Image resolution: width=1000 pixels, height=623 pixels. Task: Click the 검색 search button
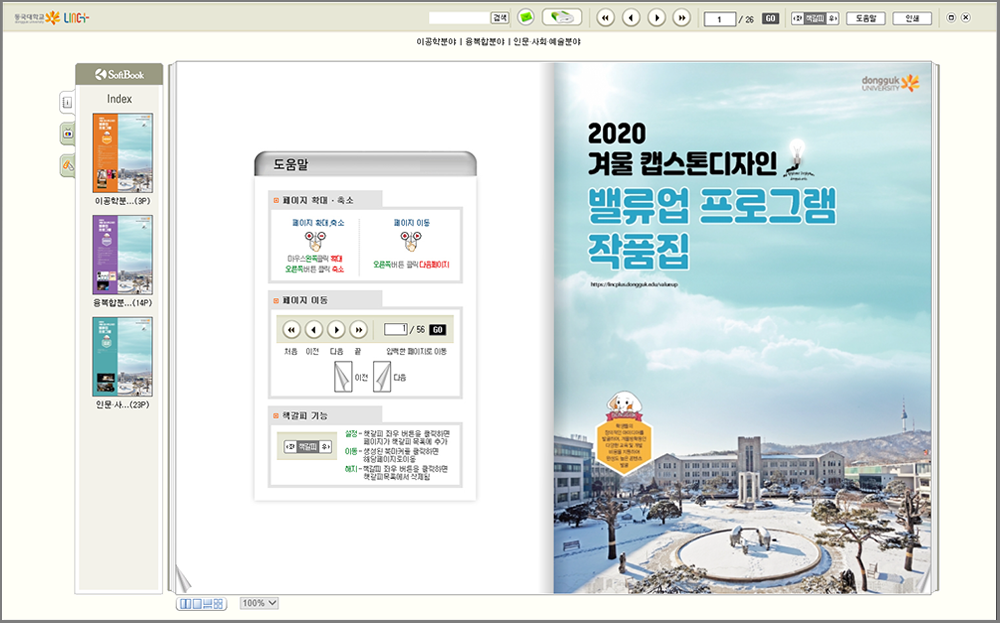tap(499, 18)
